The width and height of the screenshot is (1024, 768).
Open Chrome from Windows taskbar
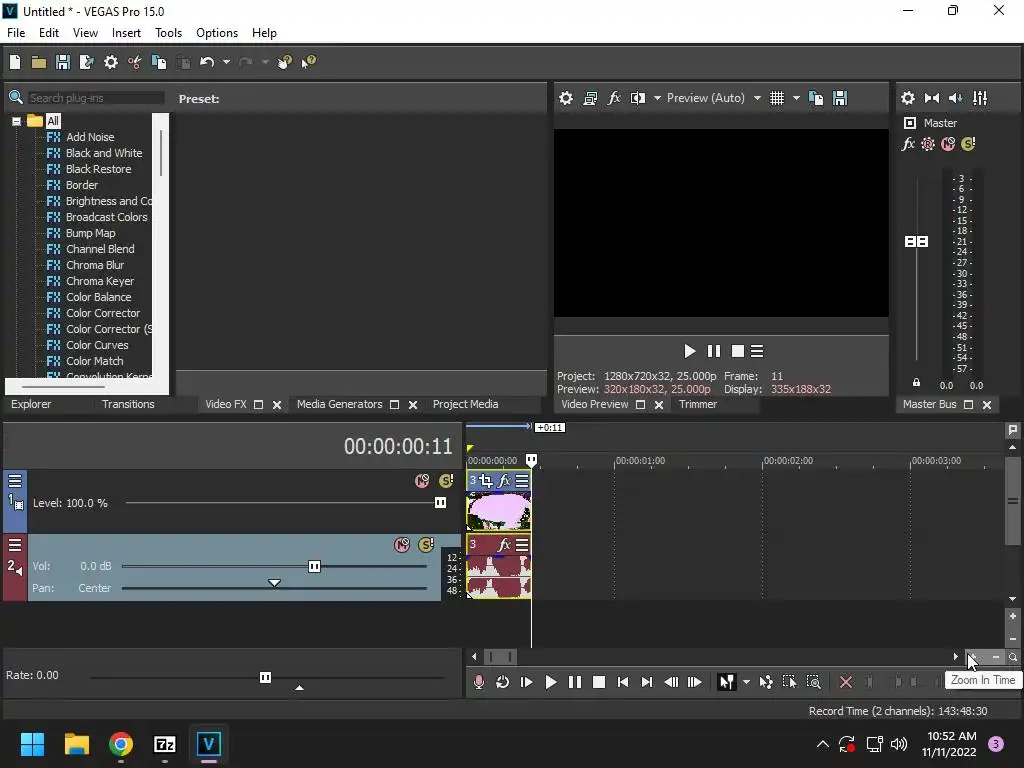121,744
